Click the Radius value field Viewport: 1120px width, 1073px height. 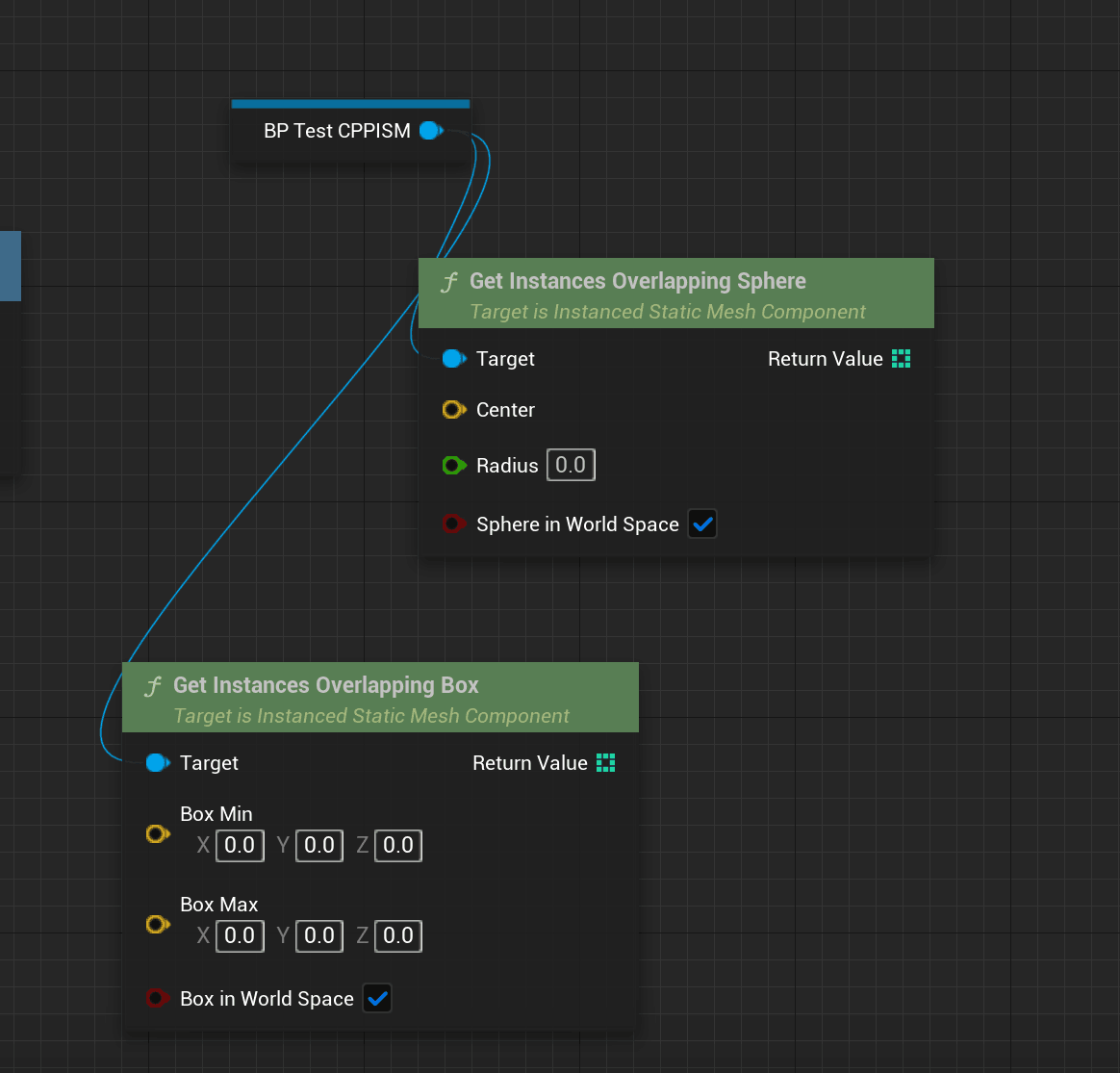(570, 465)
